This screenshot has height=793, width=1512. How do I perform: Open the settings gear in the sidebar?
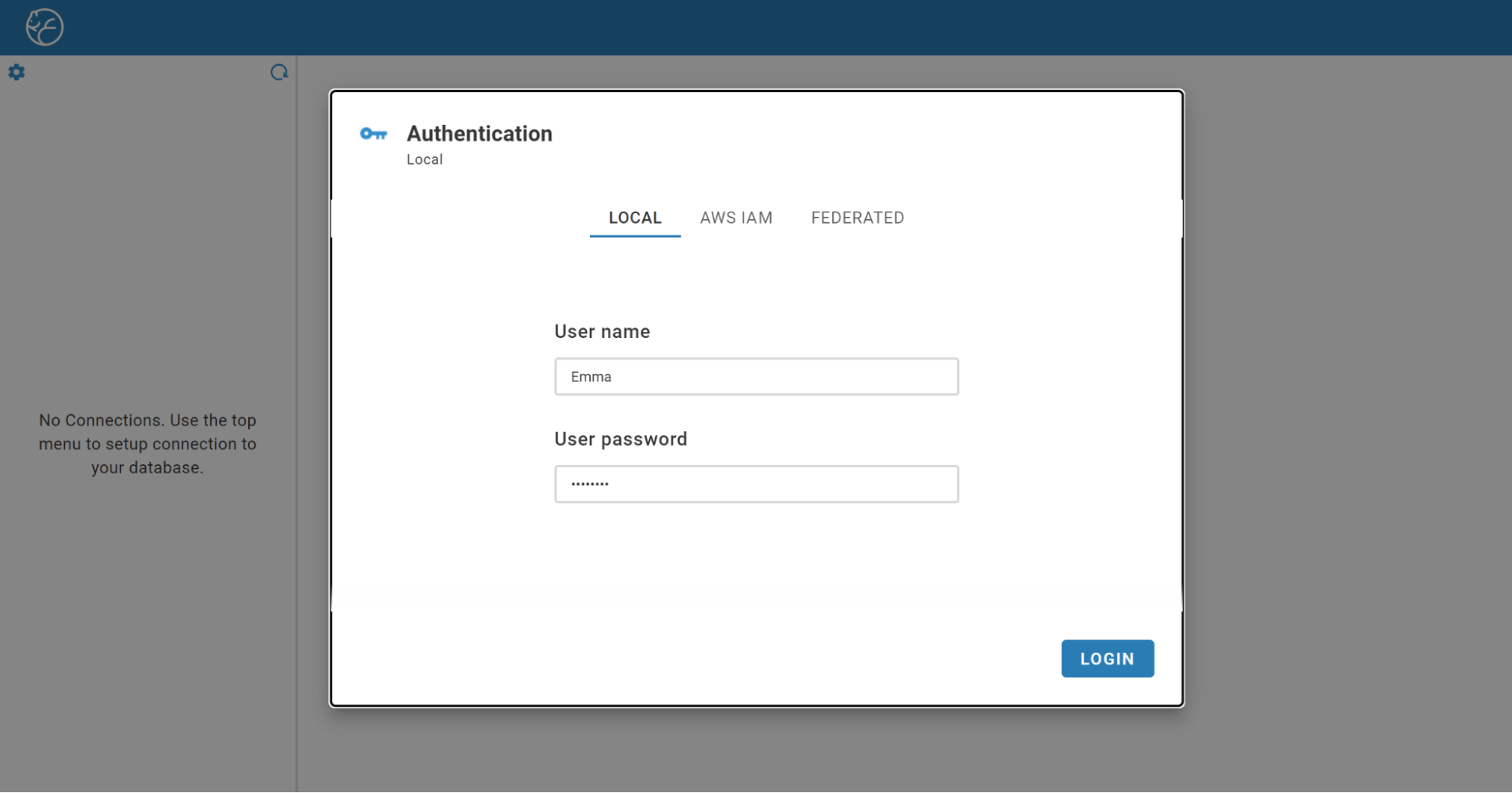point(17,73)
